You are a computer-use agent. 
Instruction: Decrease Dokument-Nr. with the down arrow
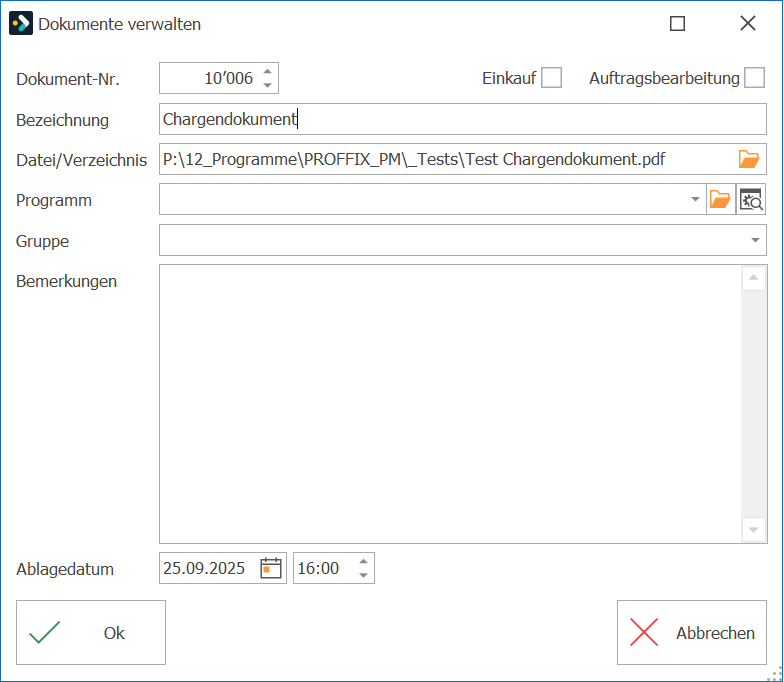(268, 85)
